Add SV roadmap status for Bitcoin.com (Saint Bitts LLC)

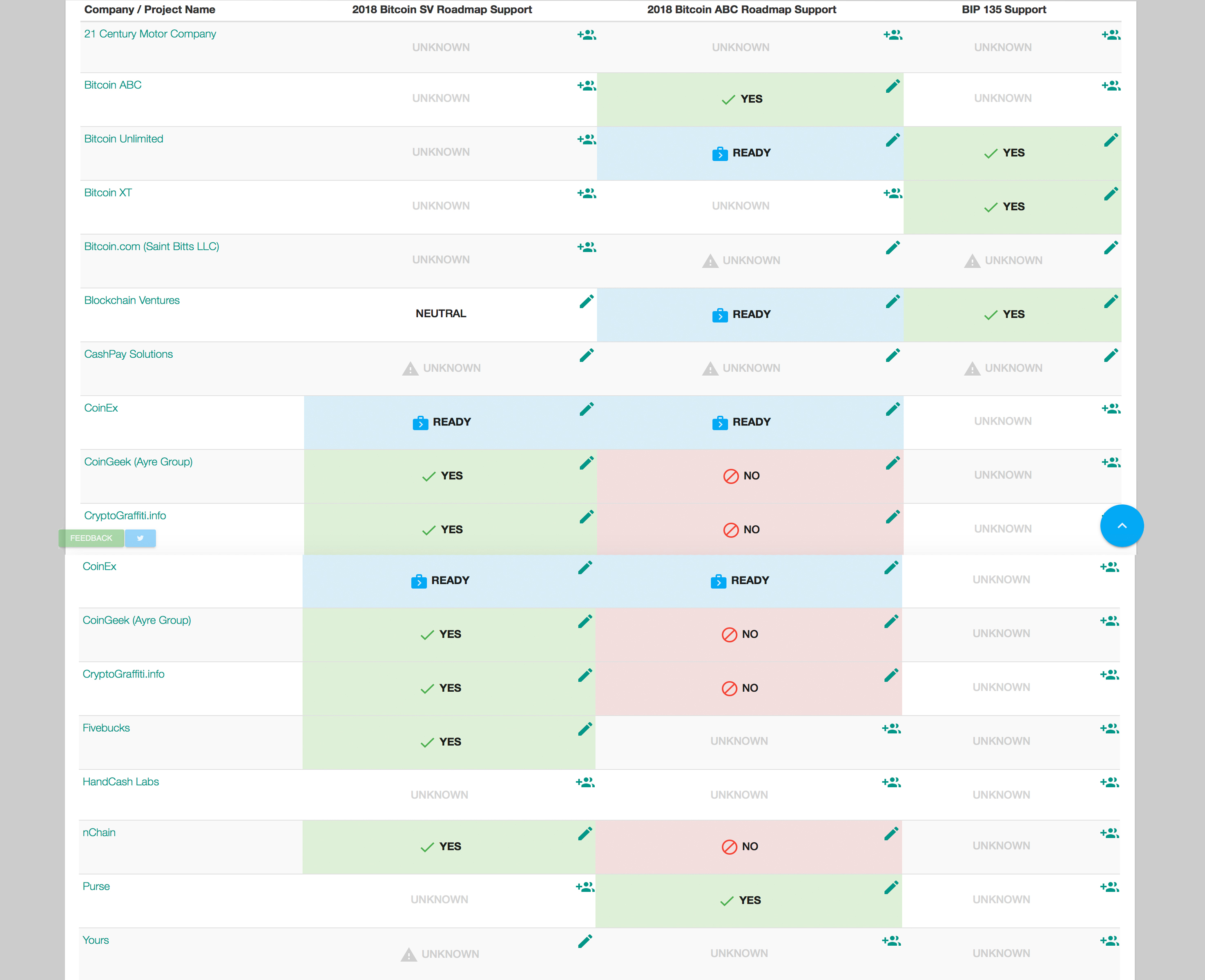pos(586,247)
